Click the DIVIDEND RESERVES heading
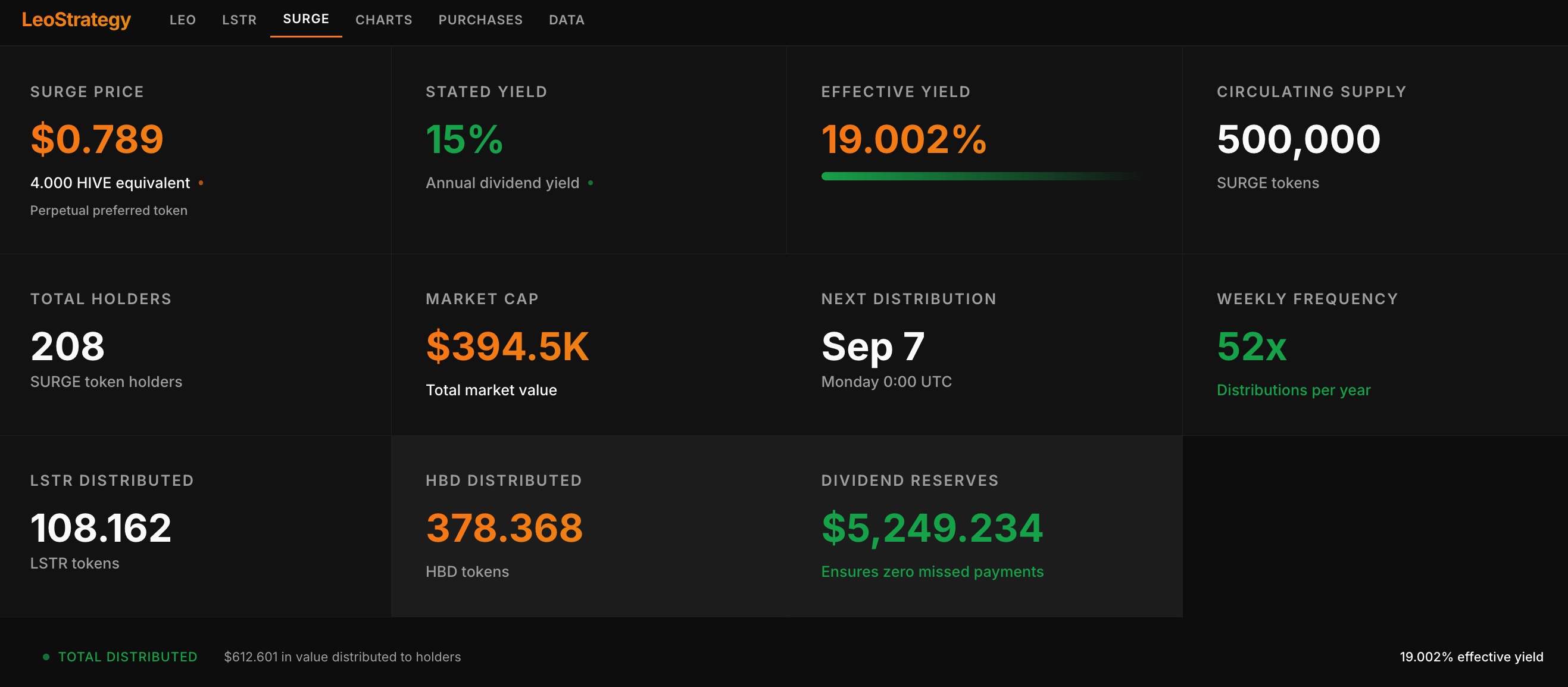Viewport: 1568px width, 687px height. click(910, 480)
